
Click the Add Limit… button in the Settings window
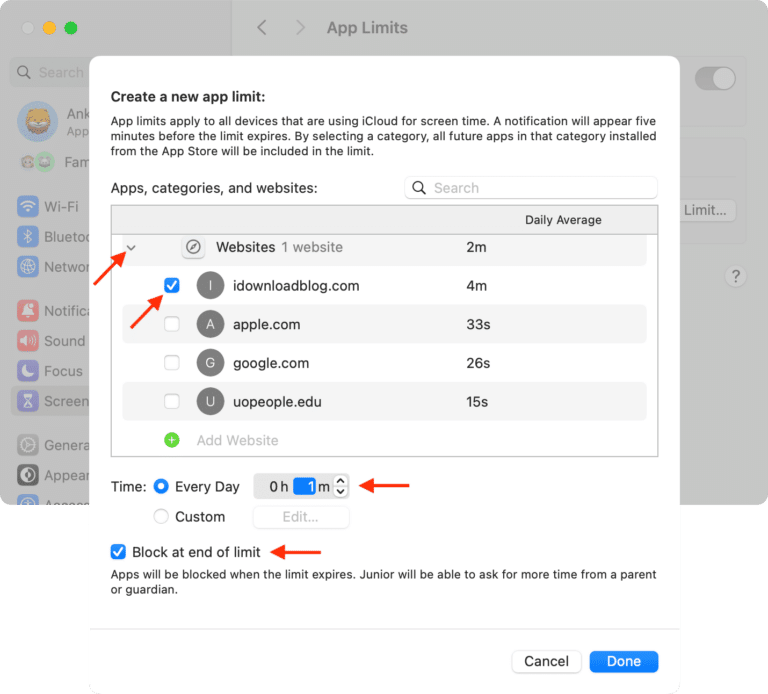[707, 210]
